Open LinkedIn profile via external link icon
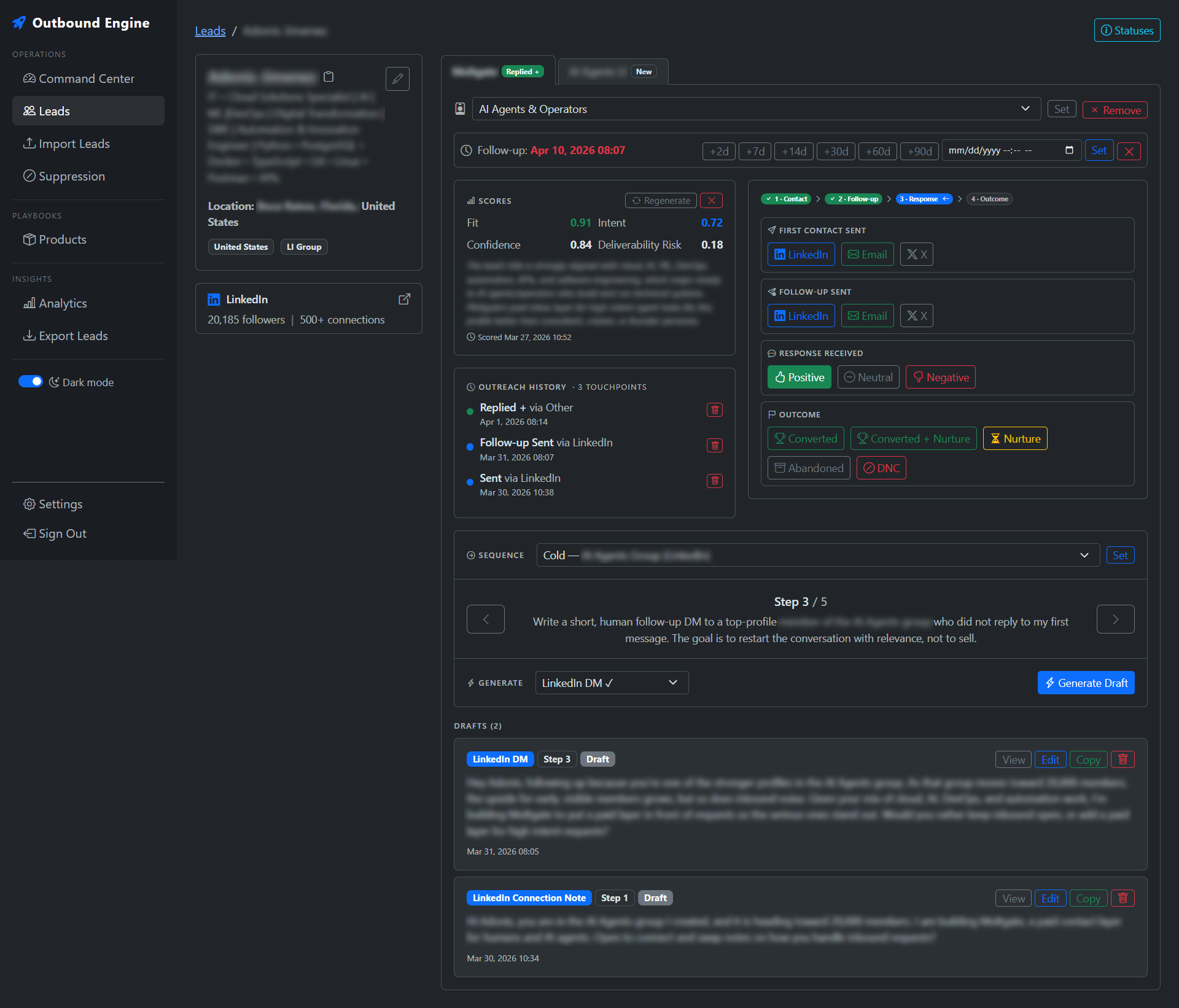 click(405, 299)
